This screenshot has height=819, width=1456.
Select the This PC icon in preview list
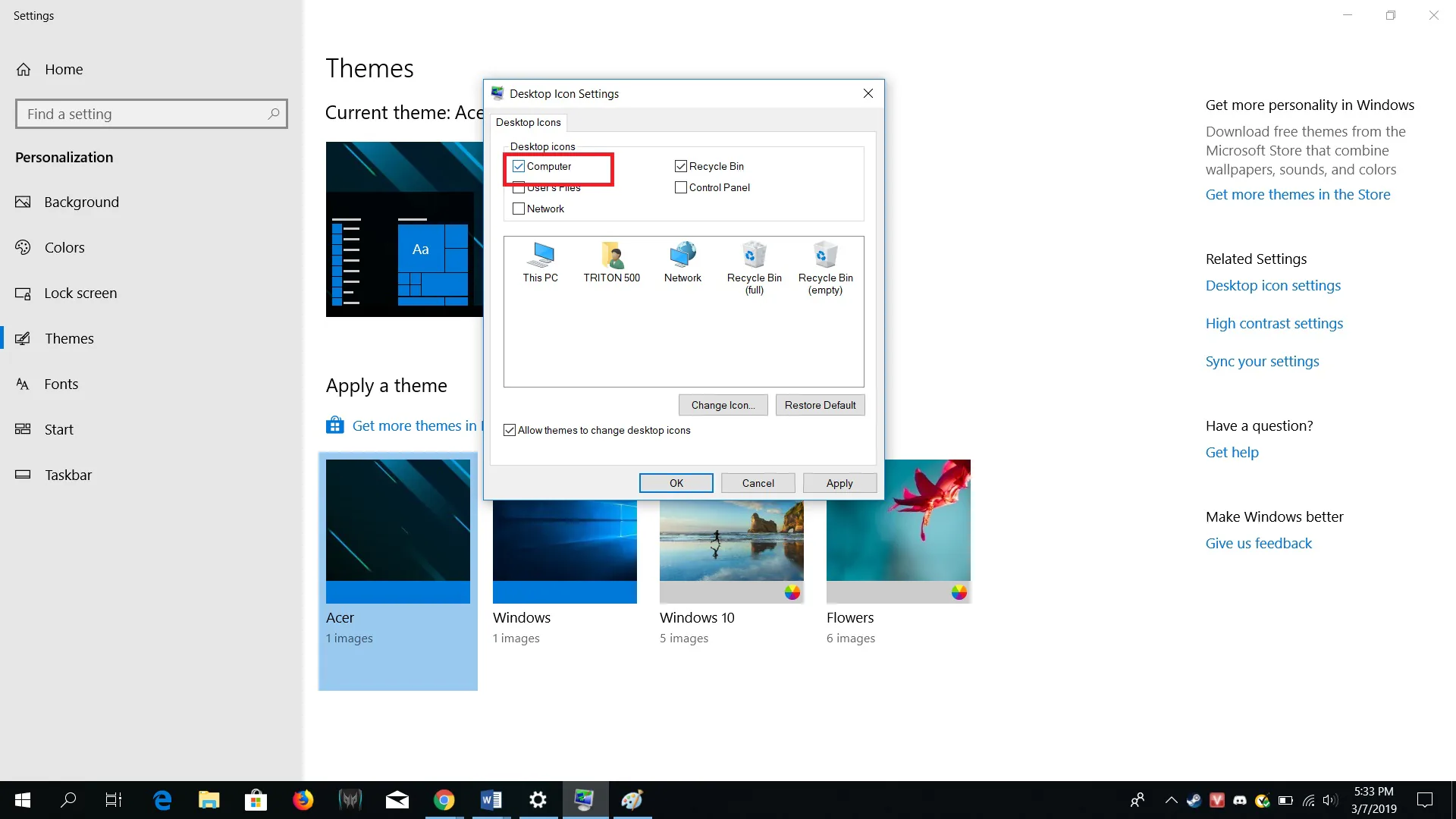tap(540, 262)
